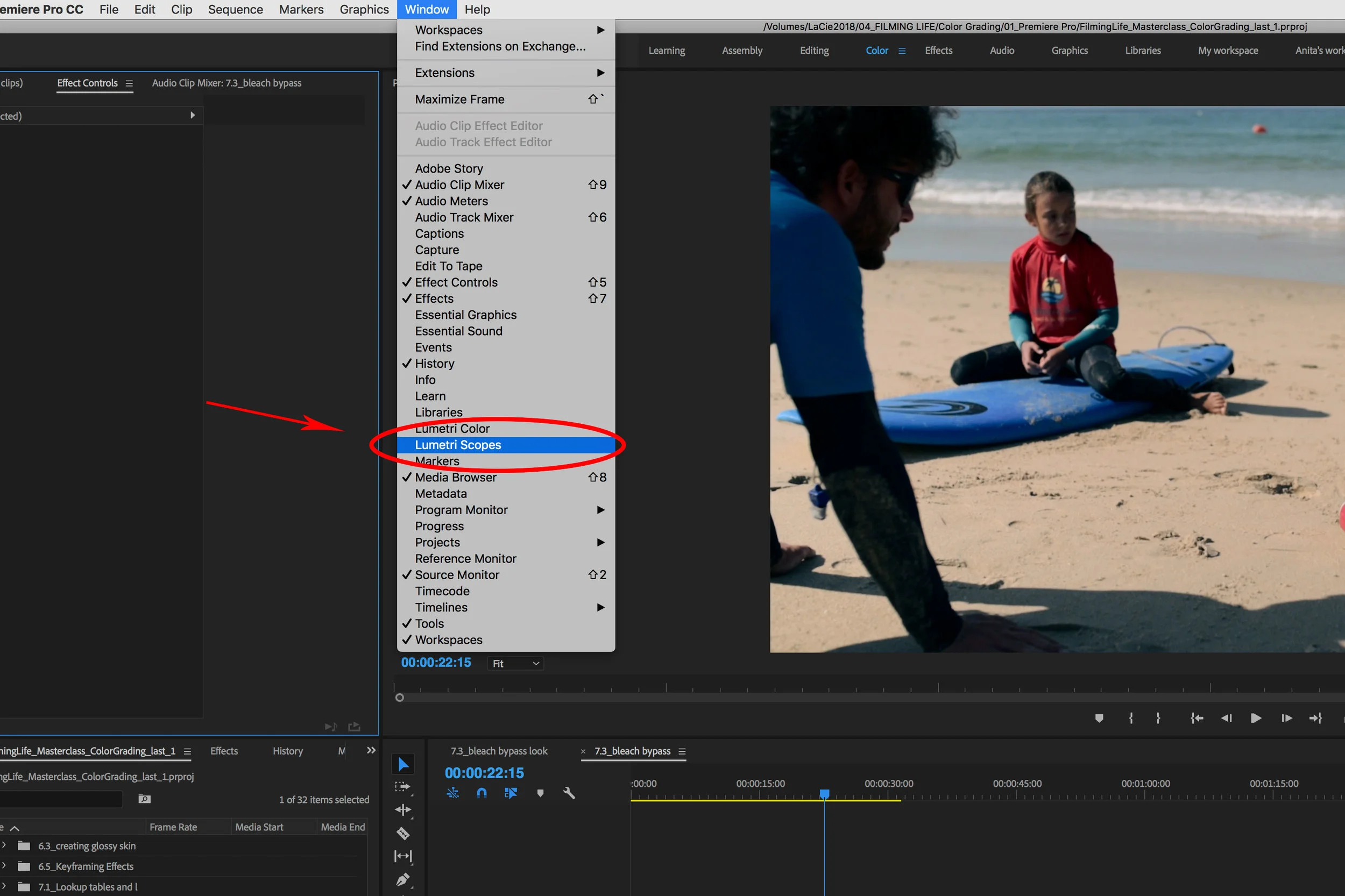
Task: Select the Selection tool arrow
Action: point(403,764)
